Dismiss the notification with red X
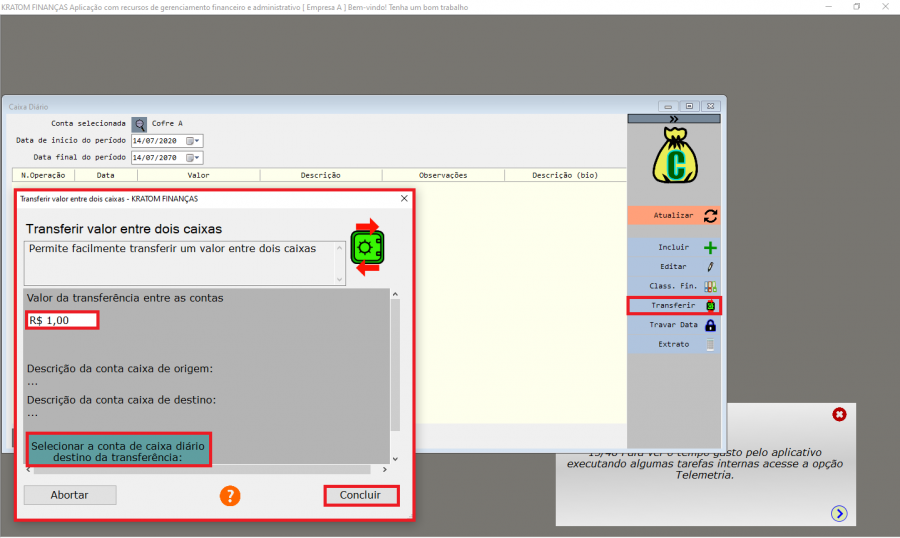Viewport: 900px width, 538px height. coord(839,414)
